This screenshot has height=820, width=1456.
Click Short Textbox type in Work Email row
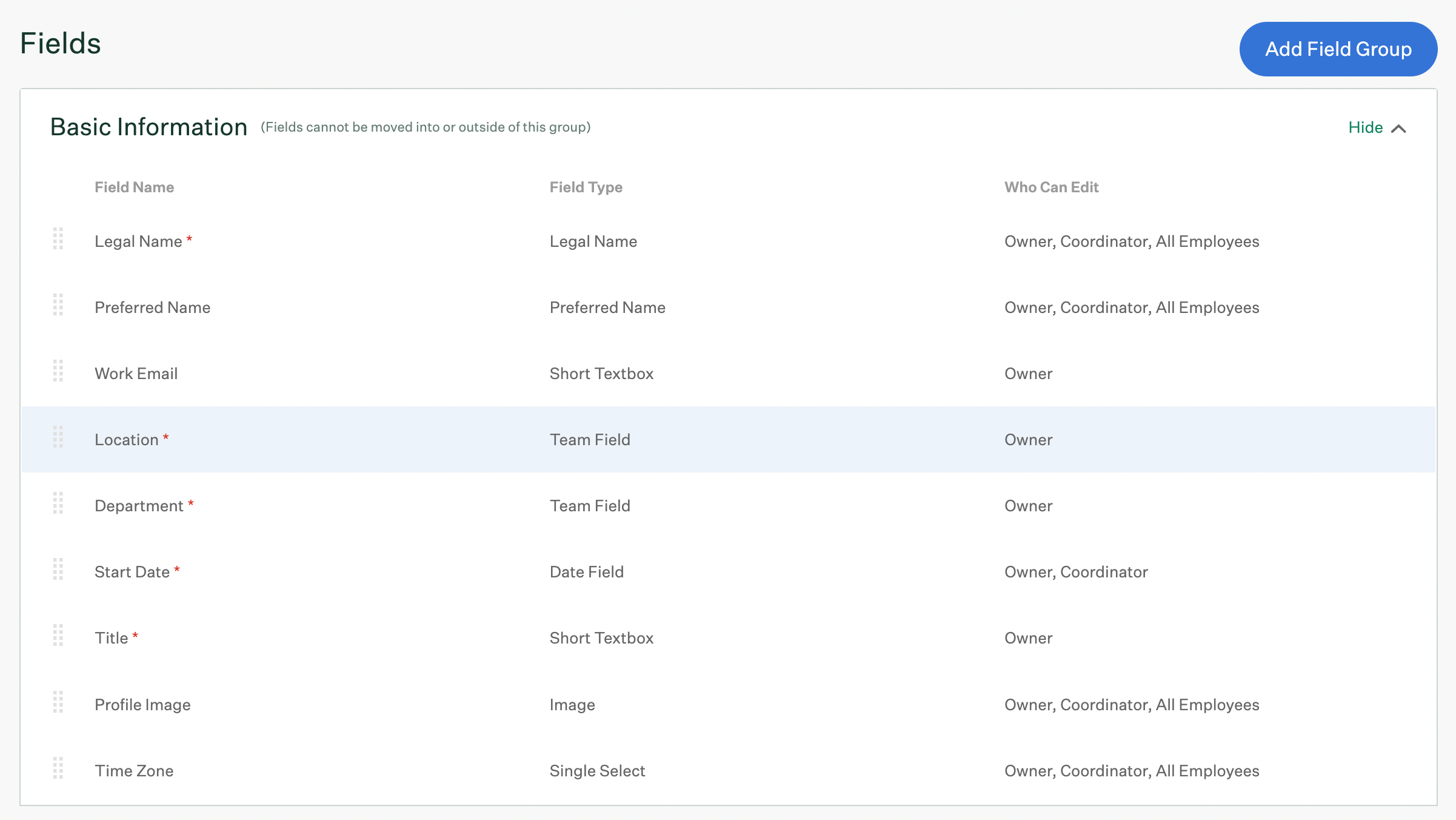point(602,374)
